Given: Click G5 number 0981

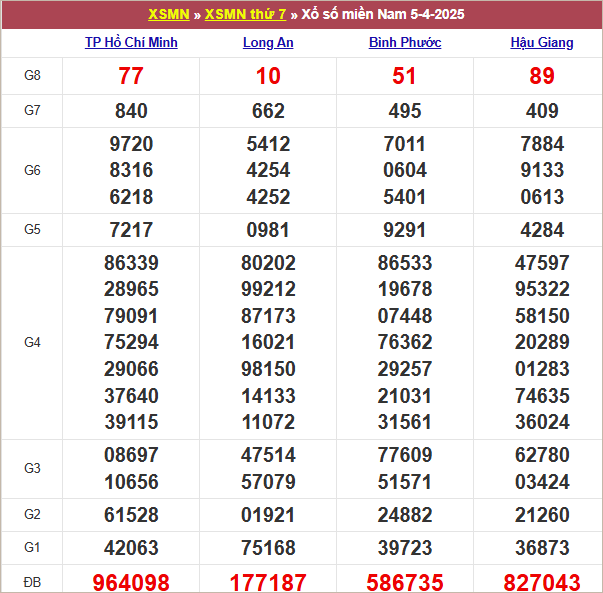Looking at the screenshot, I should tap(268, 230).
